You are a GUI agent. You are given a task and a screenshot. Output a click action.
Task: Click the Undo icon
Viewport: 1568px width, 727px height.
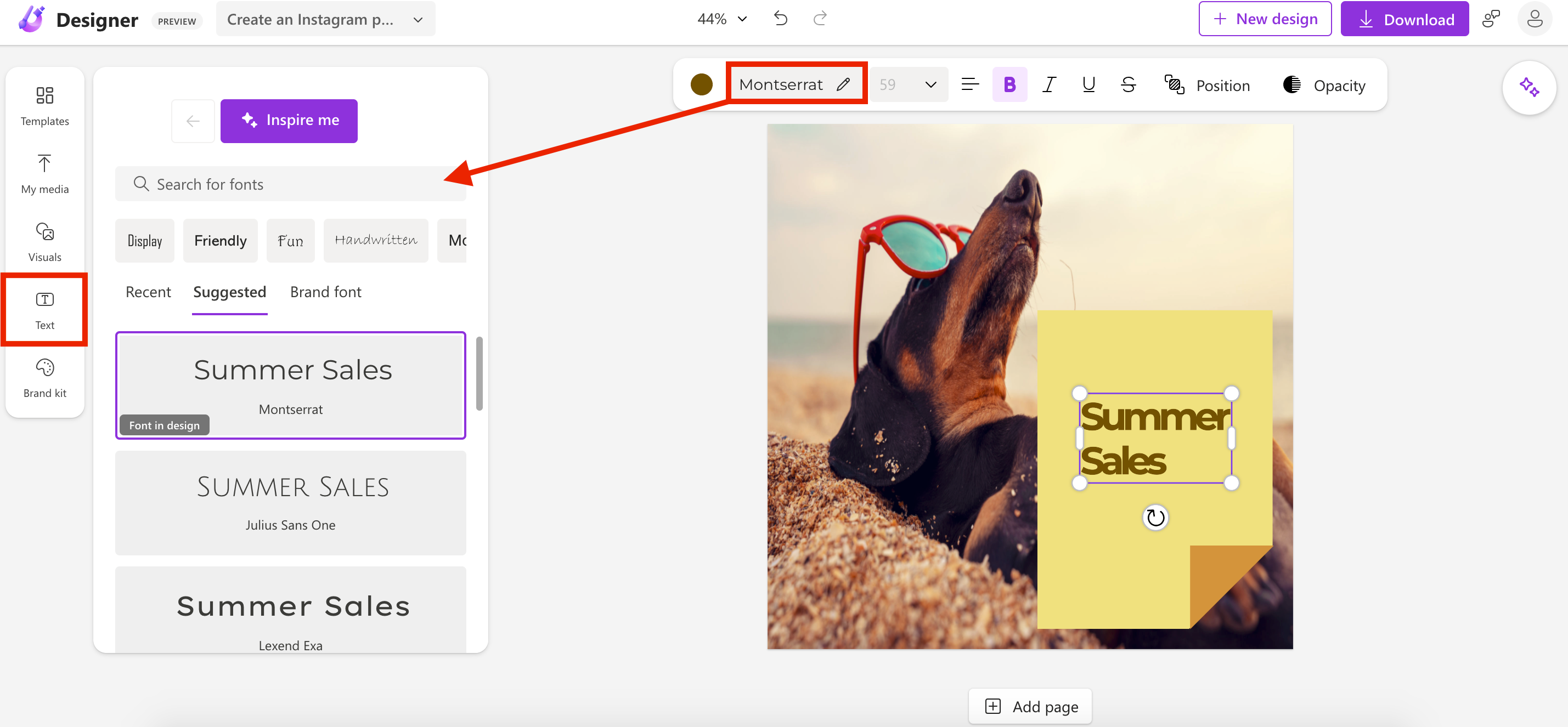tap(781, 18)
